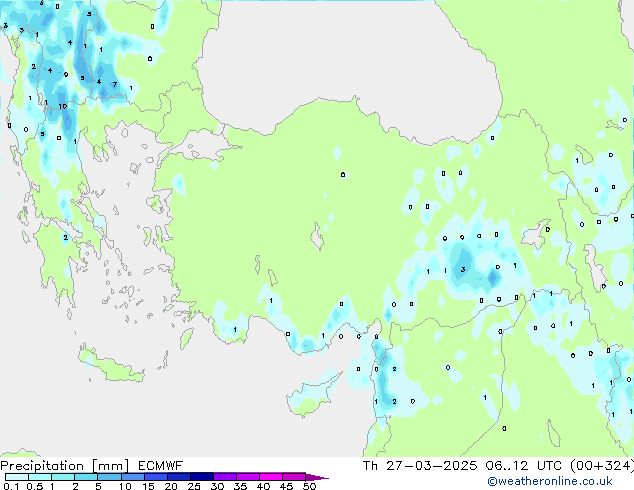Click the '(00+324)' forecast offset text

(x=602, y=466)
